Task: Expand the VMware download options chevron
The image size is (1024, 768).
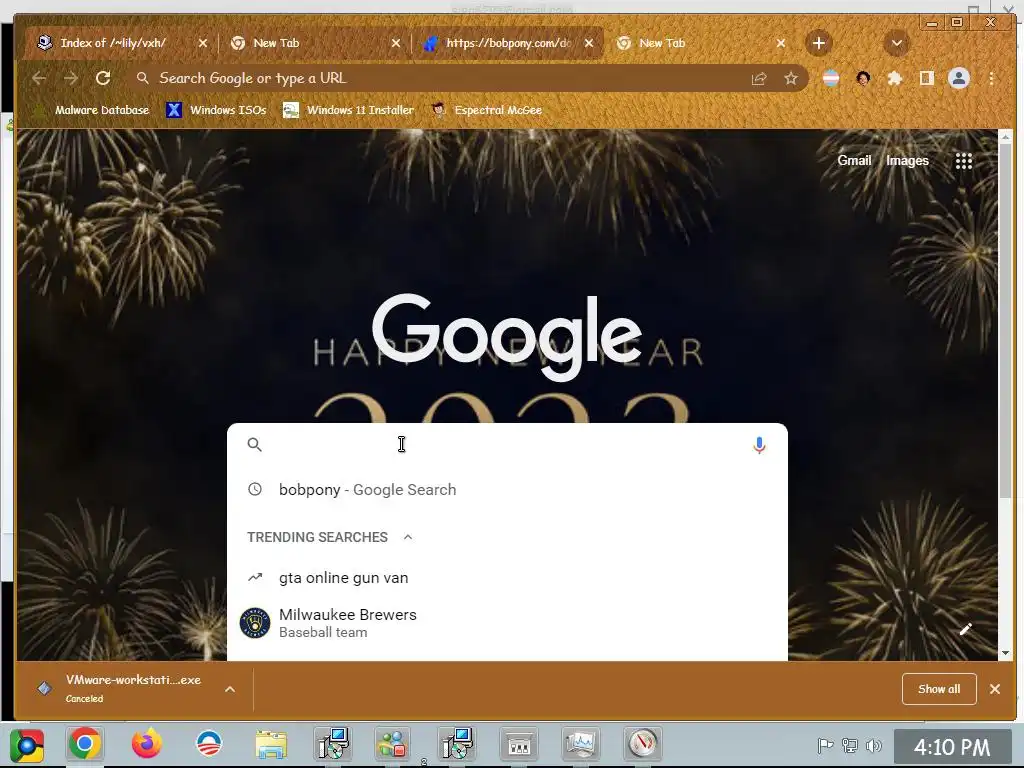Action: 230,689
